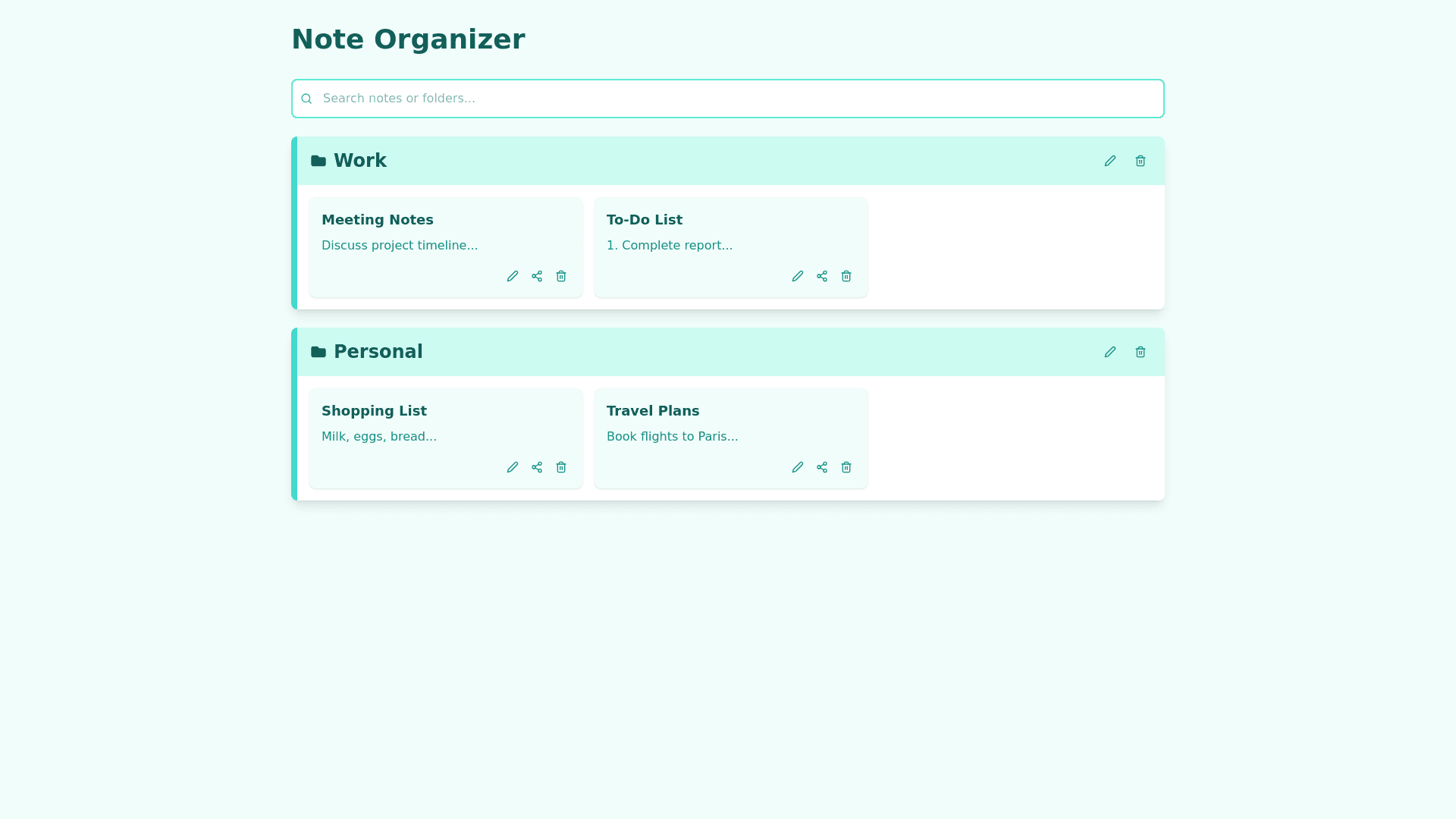This screenshot has width=1456, height=819.
Task: Edit the Travel Plans note
Action: coord(798,467)
